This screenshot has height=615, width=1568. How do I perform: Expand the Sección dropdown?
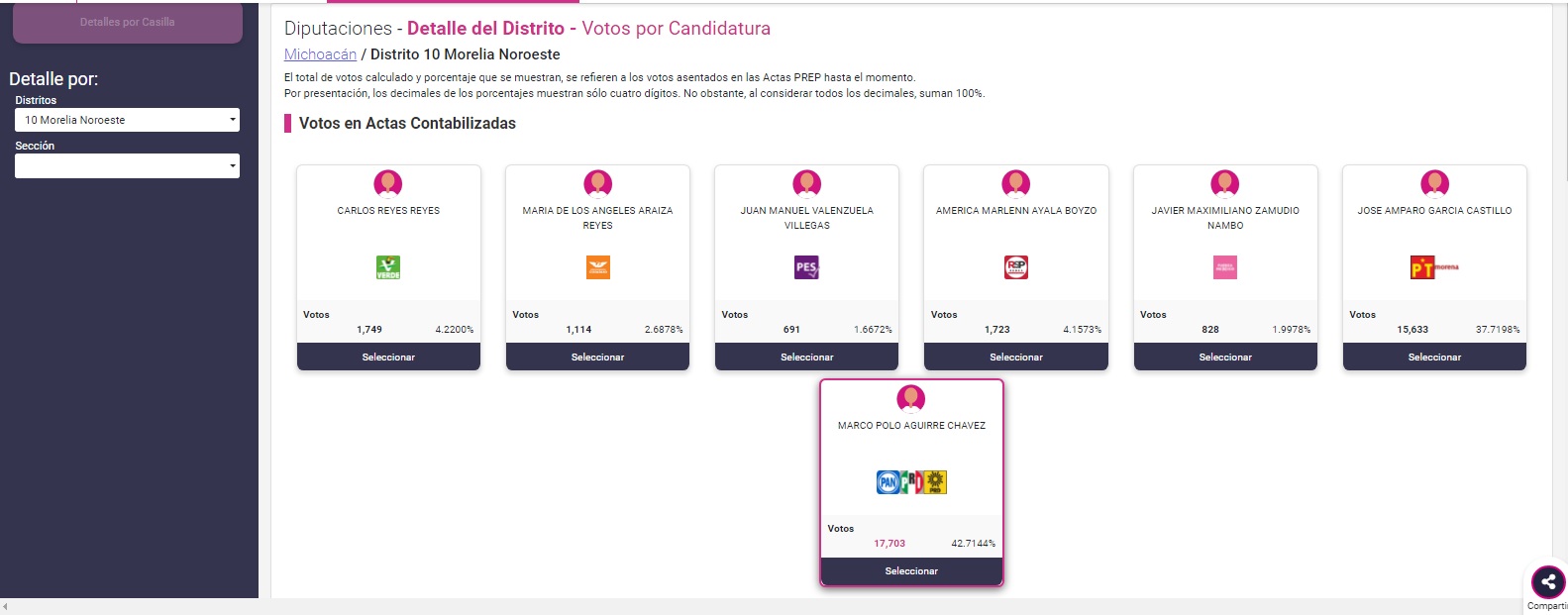tap(127, 165)
